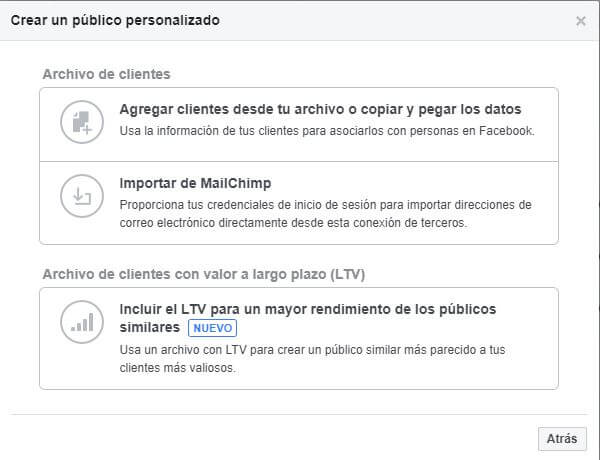Click the "Crear un público personalizado" dialog title

point(116,20)
